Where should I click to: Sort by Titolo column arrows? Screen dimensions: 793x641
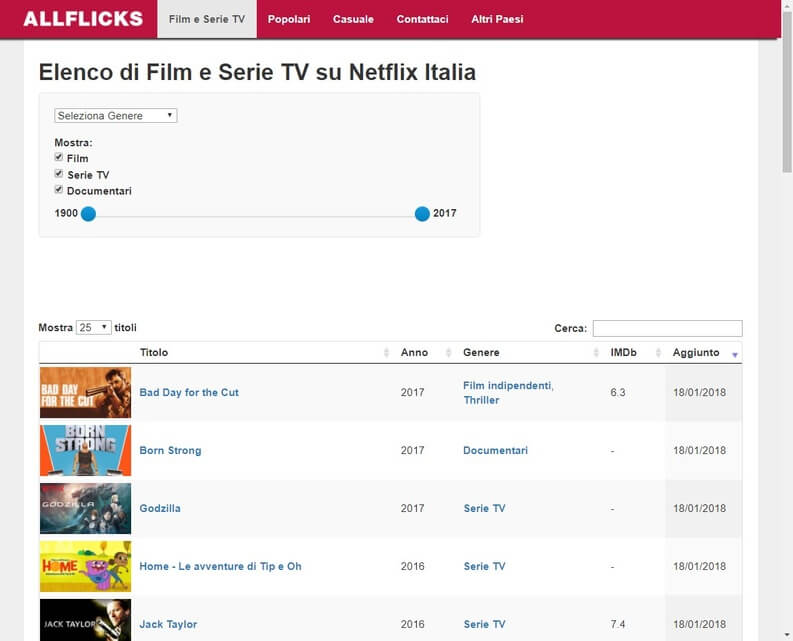pyautogui.click(x=386, y=353)
